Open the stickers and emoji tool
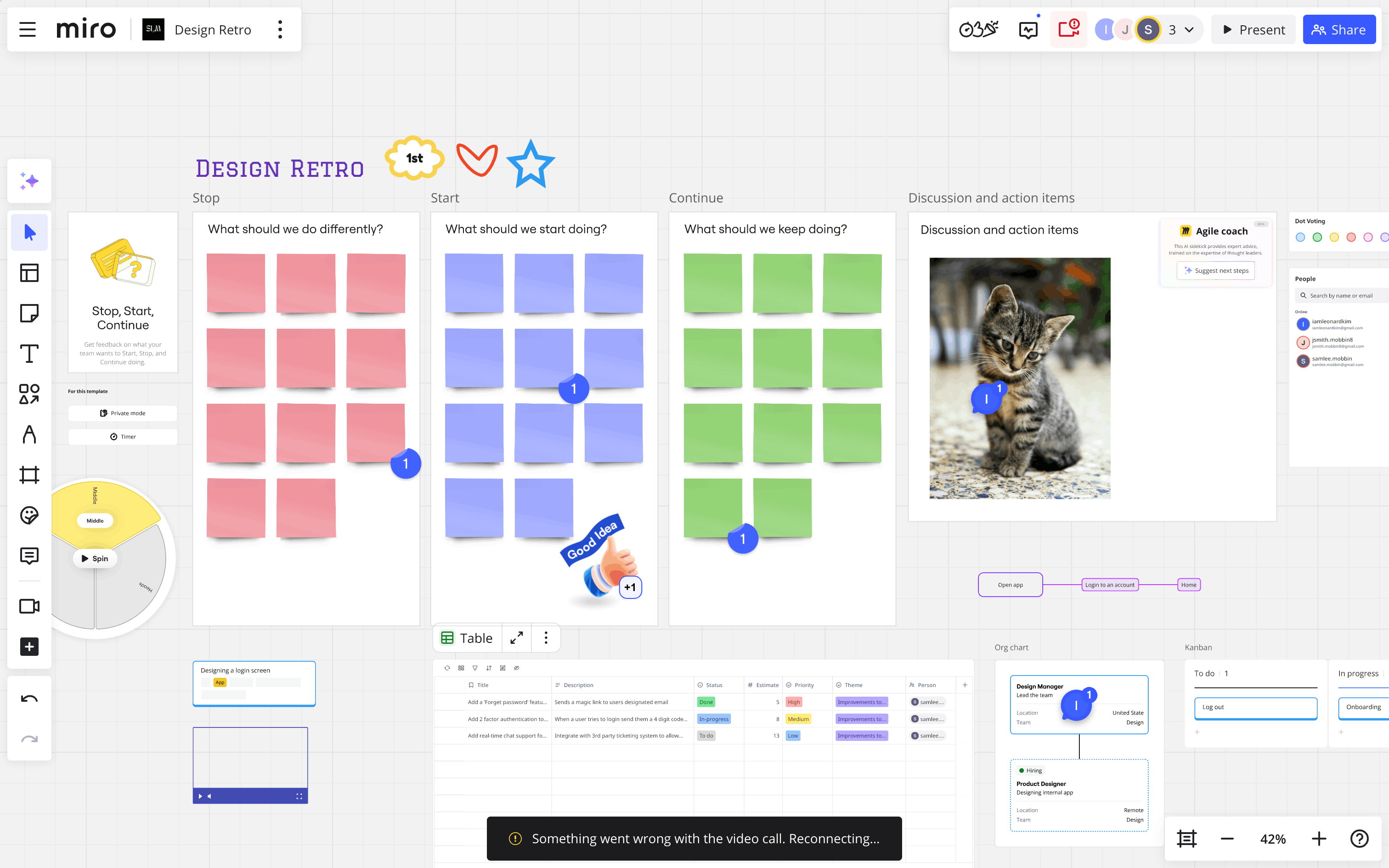This screenshot has height=868, width=1389. click(28, 515)
